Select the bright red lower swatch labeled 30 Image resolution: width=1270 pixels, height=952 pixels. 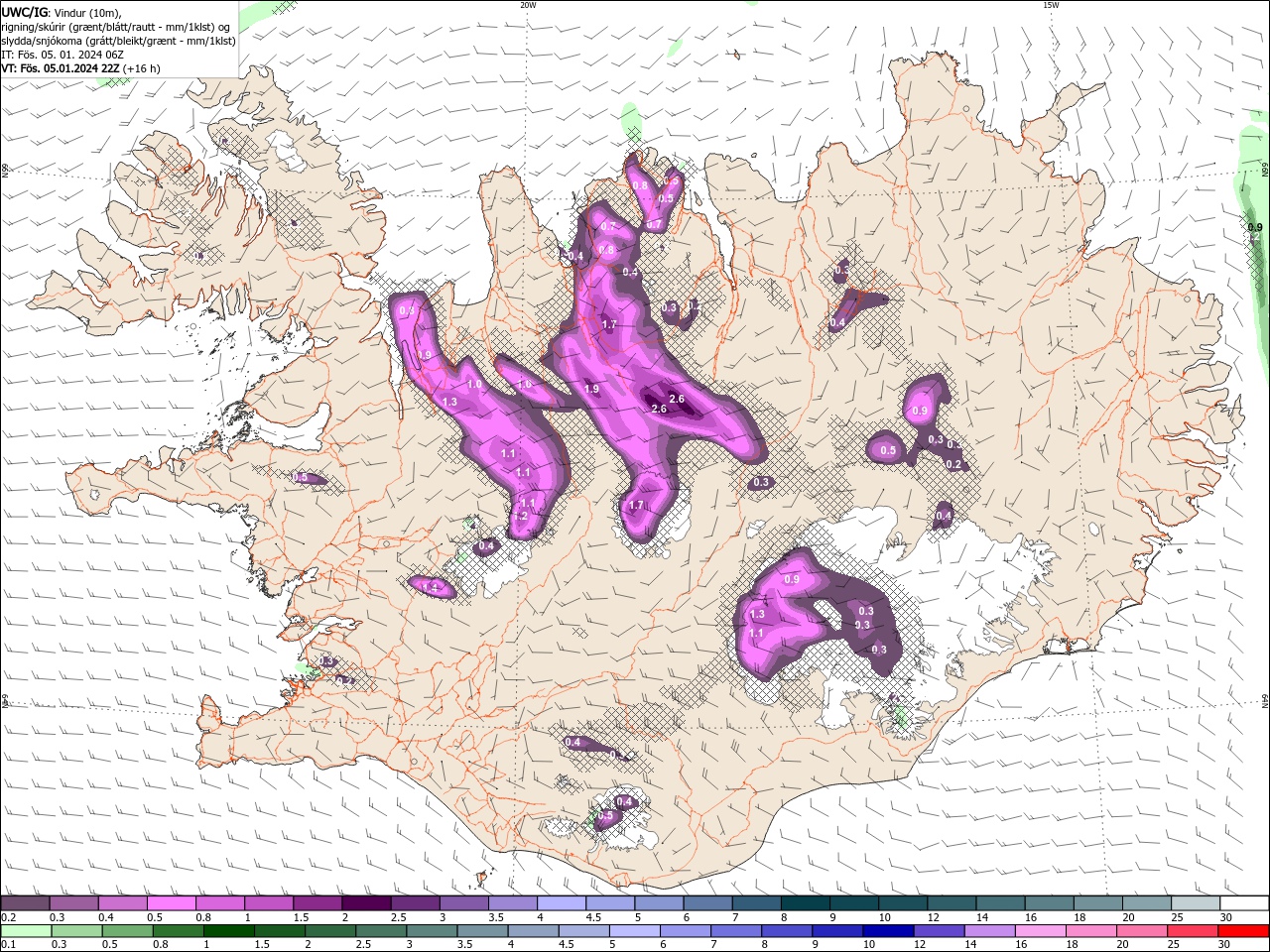(x=1242, y=931)
